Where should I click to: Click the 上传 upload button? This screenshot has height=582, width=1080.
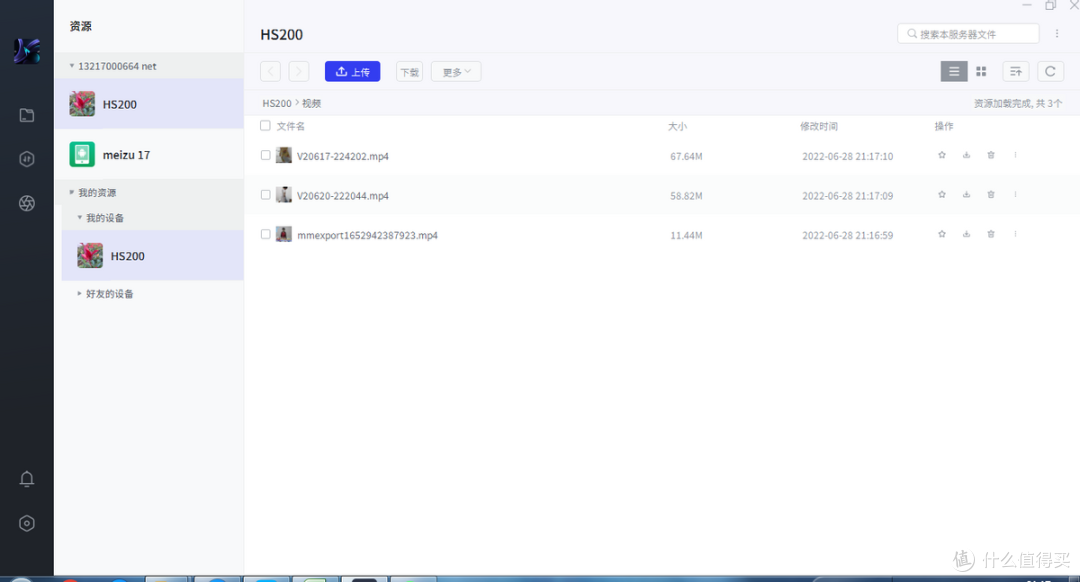[353, 72]
